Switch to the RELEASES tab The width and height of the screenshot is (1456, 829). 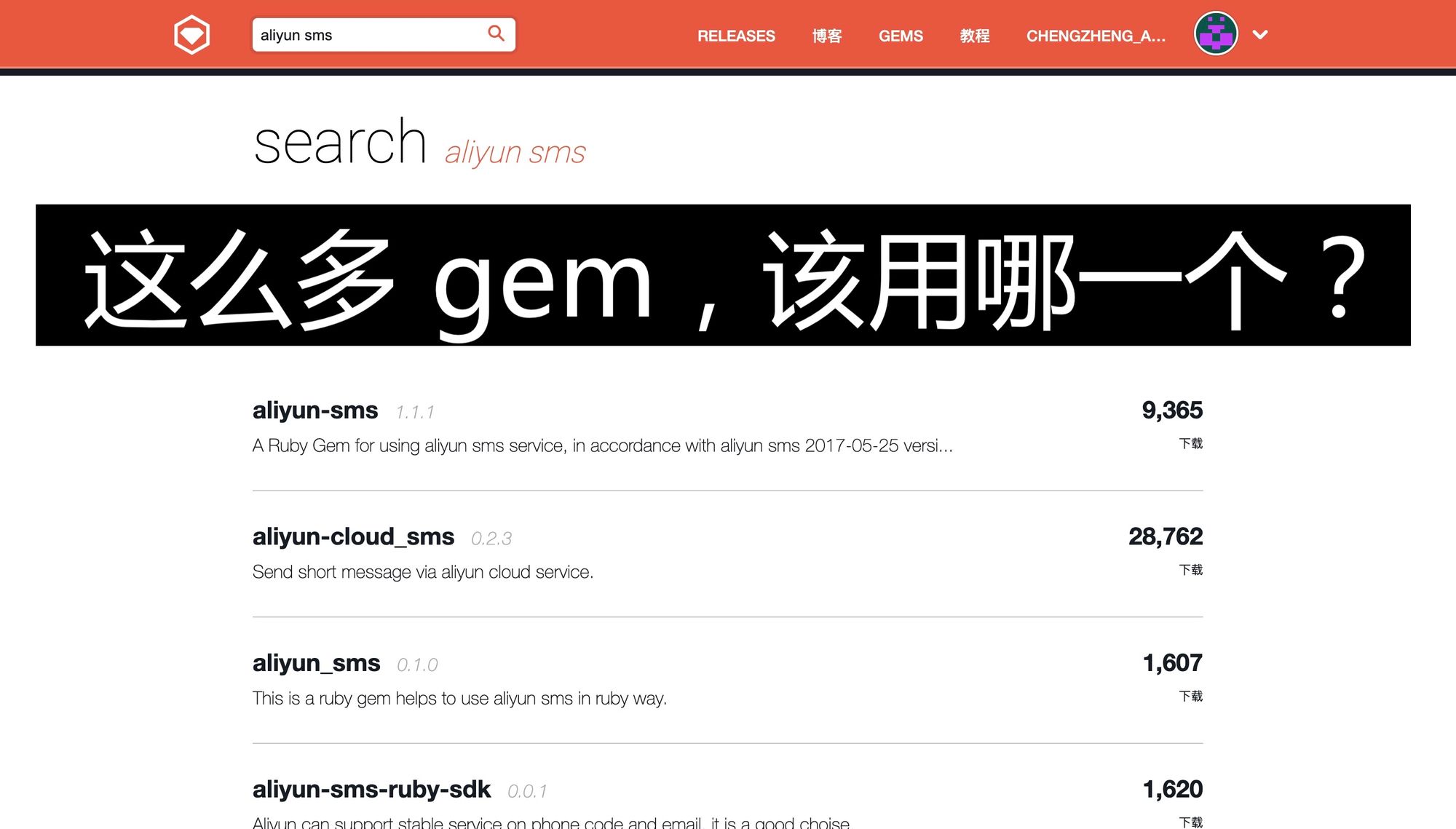tap(736, 36)
